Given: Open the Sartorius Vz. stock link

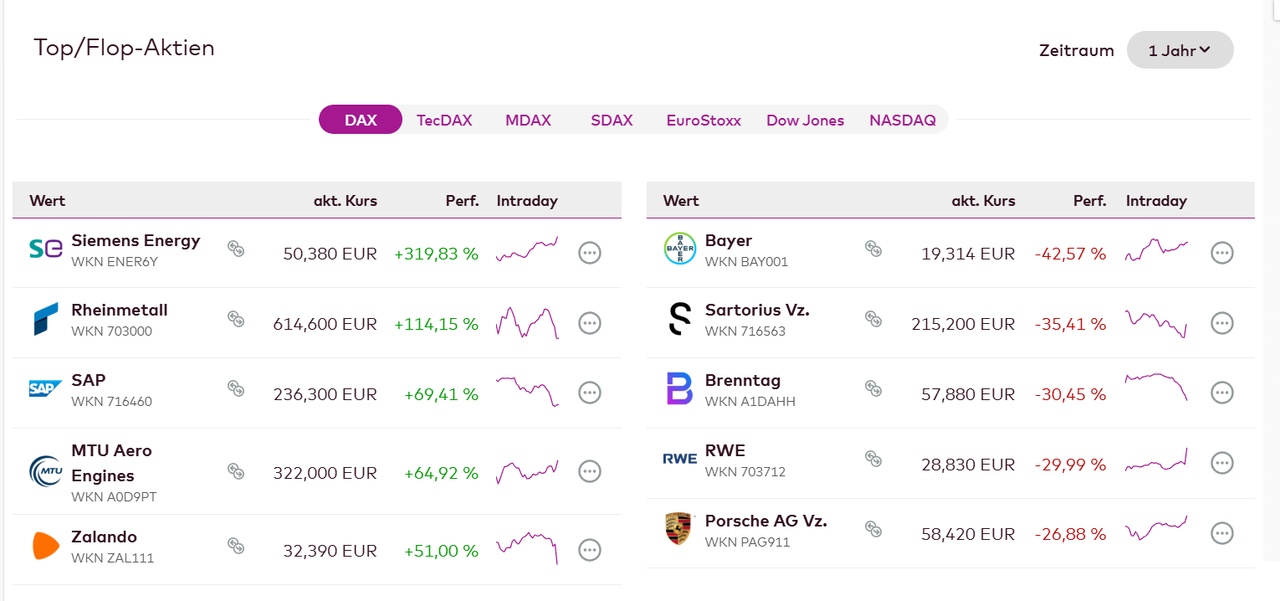Looking at the screenshot, I should [757, 310].
